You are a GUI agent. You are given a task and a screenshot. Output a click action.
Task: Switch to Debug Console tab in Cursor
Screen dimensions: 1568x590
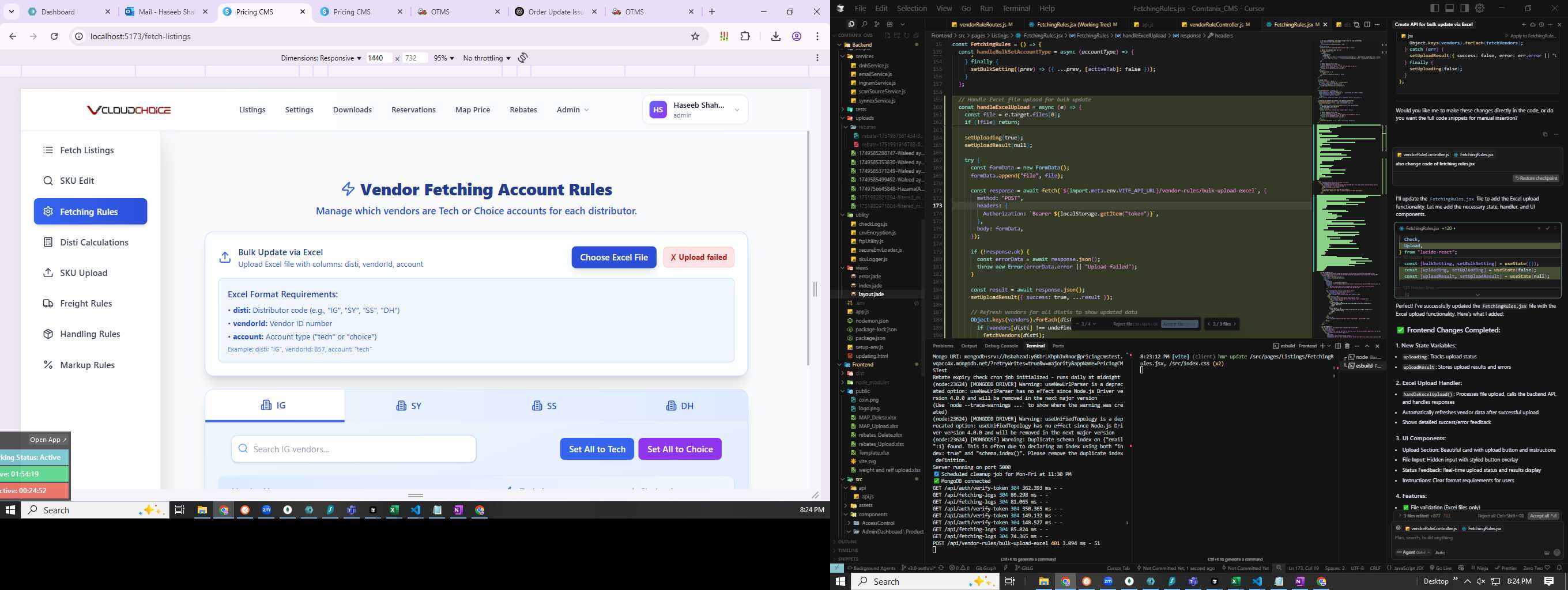coord(1001,346)
